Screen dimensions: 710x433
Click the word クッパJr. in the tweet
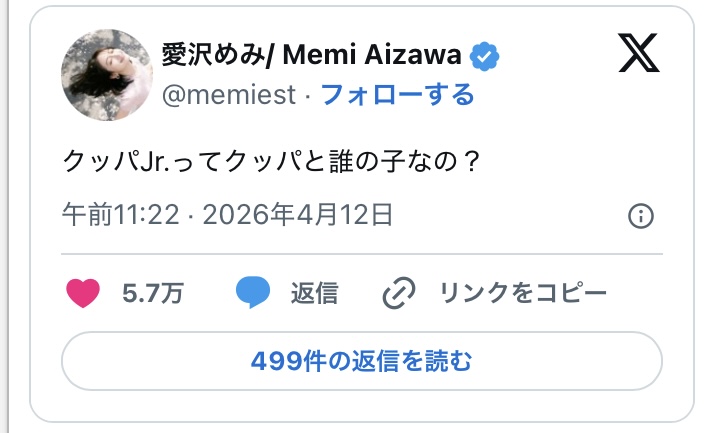[105, 161]
